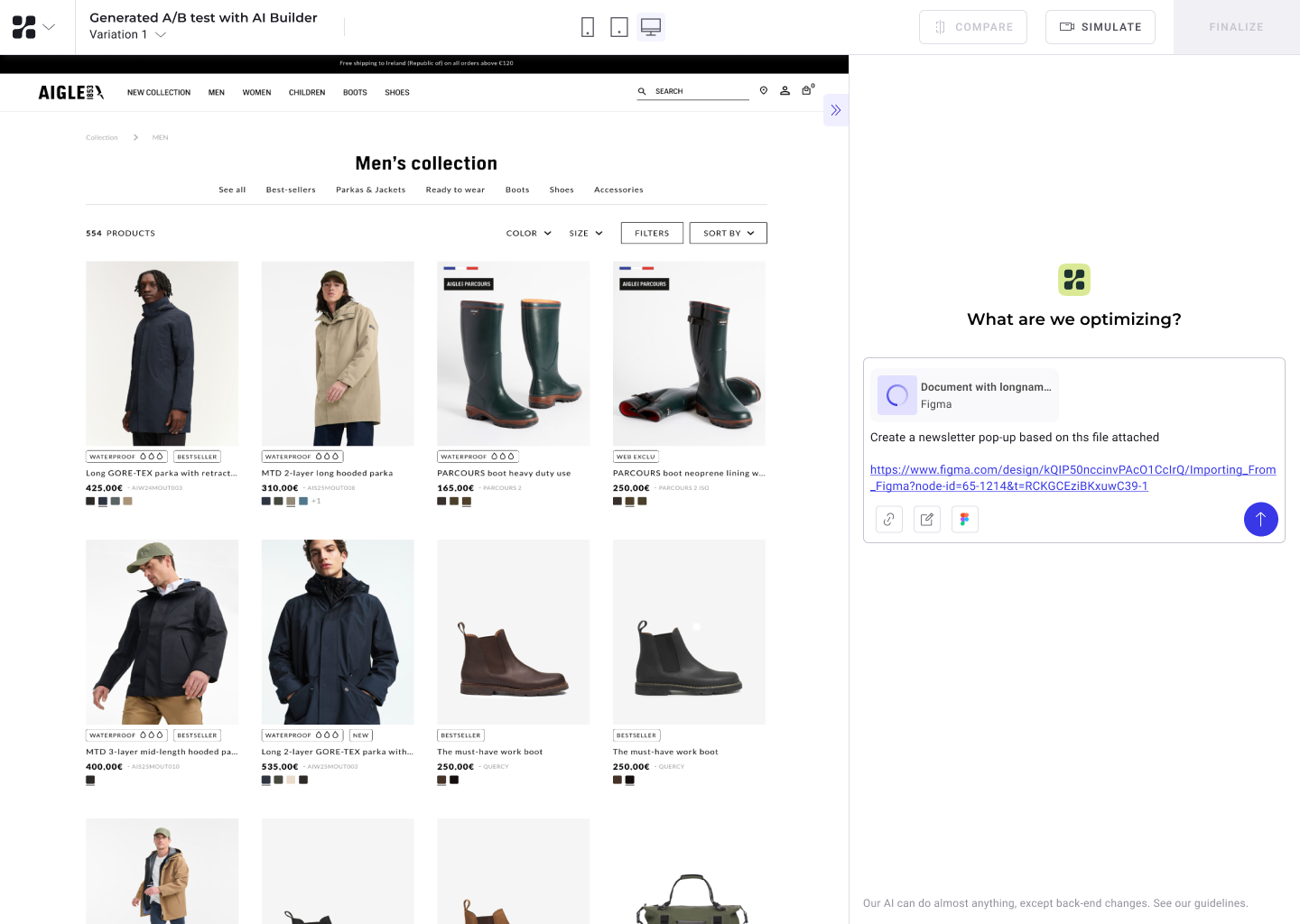The height and width of the screenshot is (924, 1300).
Task: Click the PARCOURS boot neoprene lining title
Action: click(689, 473)
